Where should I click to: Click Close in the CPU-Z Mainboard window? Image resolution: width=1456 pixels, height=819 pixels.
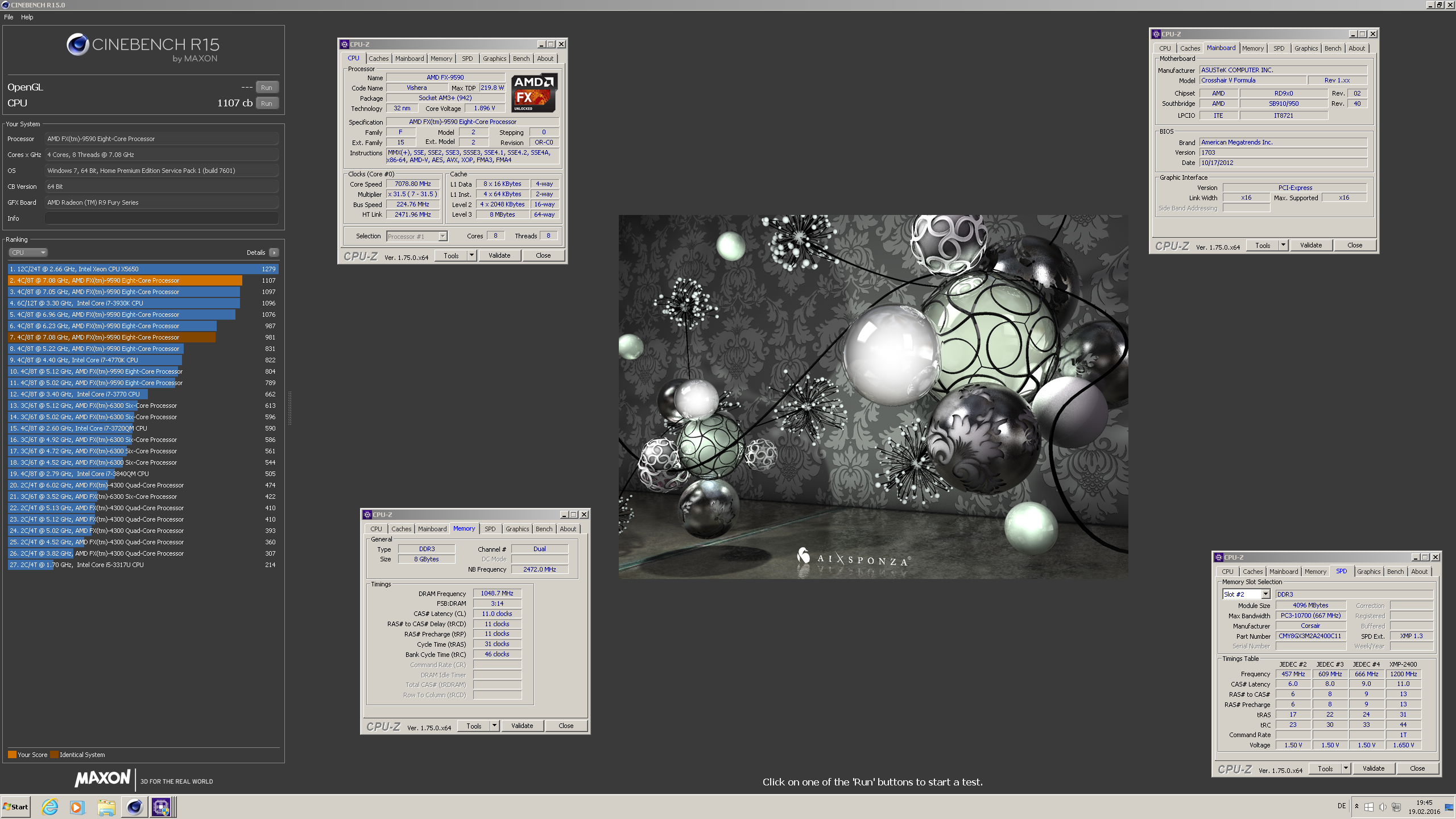click(1355, 245)
